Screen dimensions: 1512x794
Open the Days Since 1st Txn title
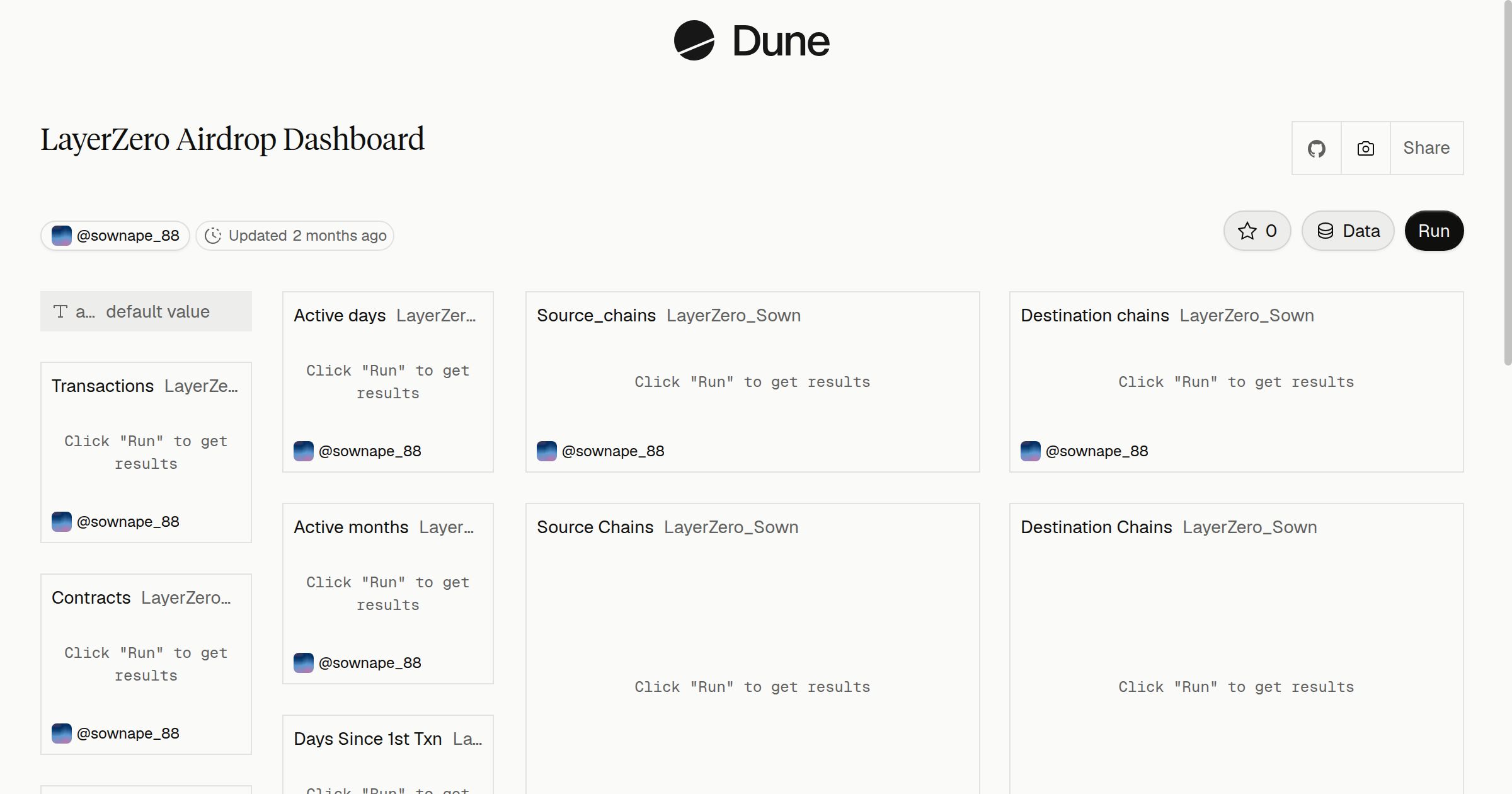pyautogui.click(x=368, y=739)
